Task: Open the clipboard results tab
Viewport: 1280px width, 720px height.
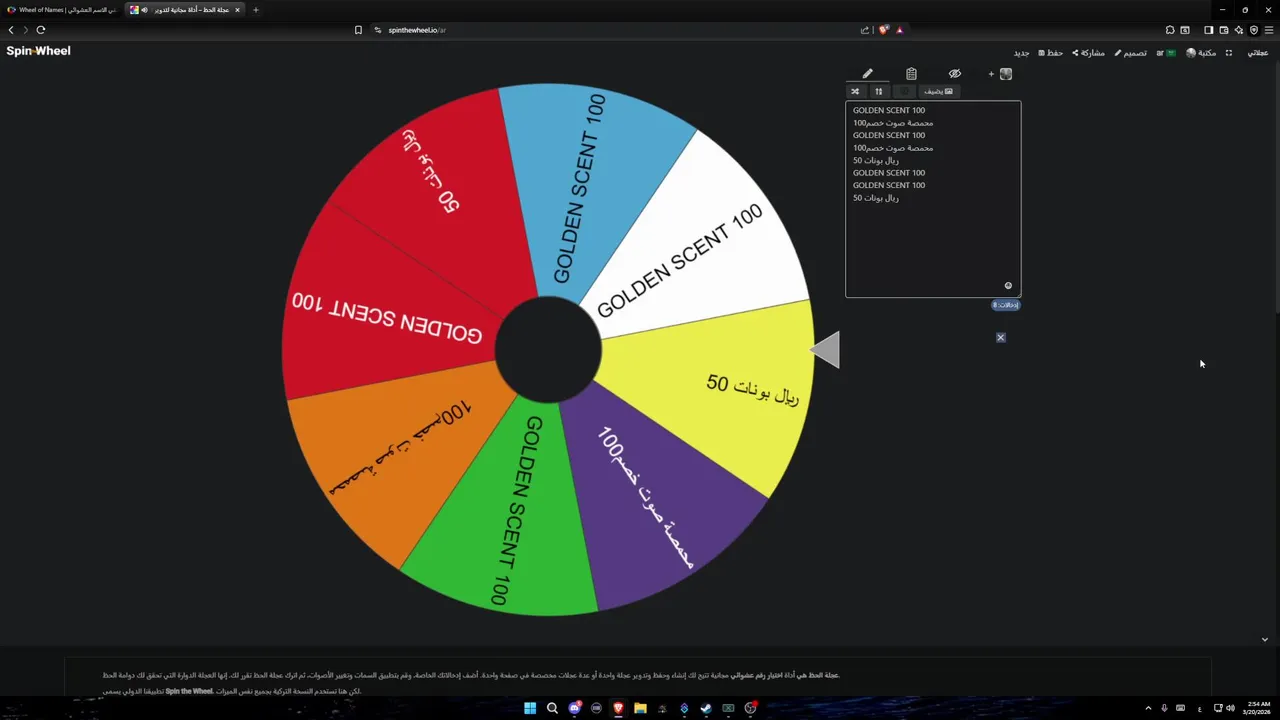Action: [911, 74]
